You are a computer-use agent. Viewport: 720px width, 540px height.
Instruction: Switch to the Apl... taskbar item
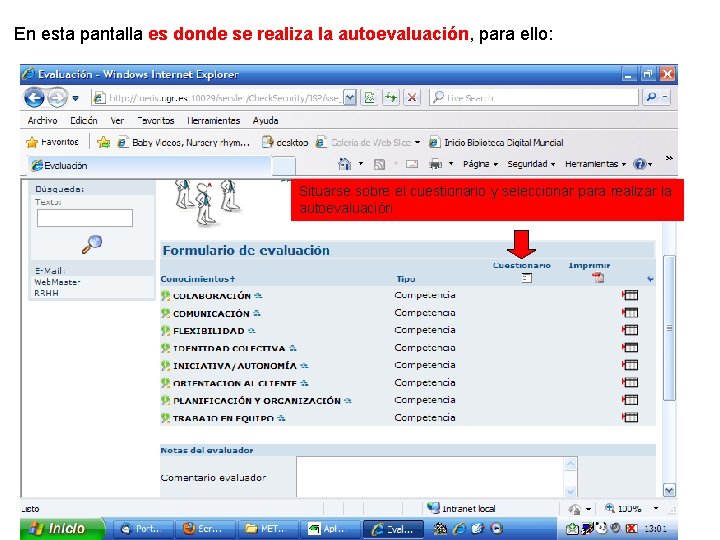pos(329,529)
